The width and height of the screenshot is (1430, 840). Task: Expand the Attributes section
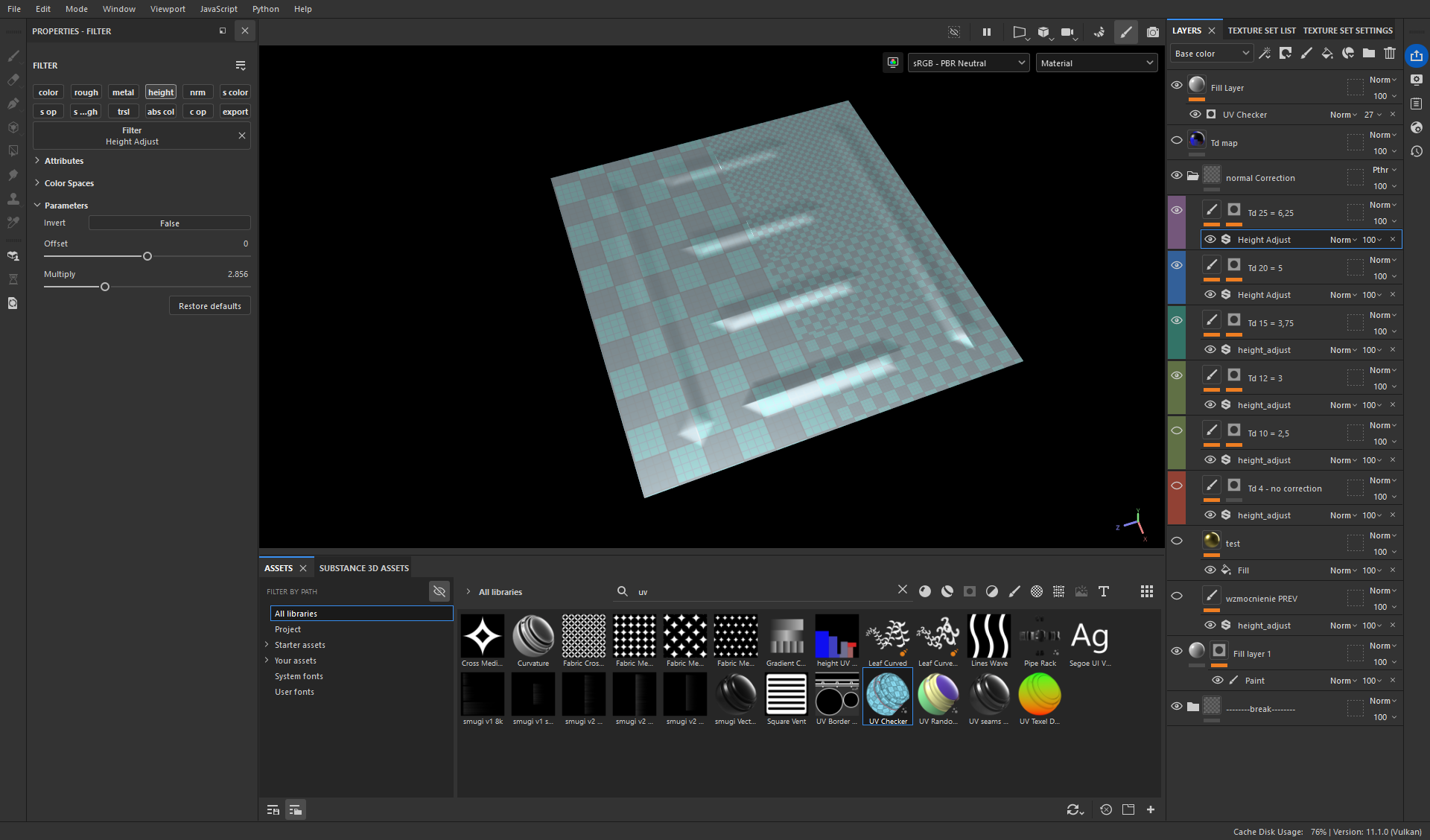[x=63, y=161]
